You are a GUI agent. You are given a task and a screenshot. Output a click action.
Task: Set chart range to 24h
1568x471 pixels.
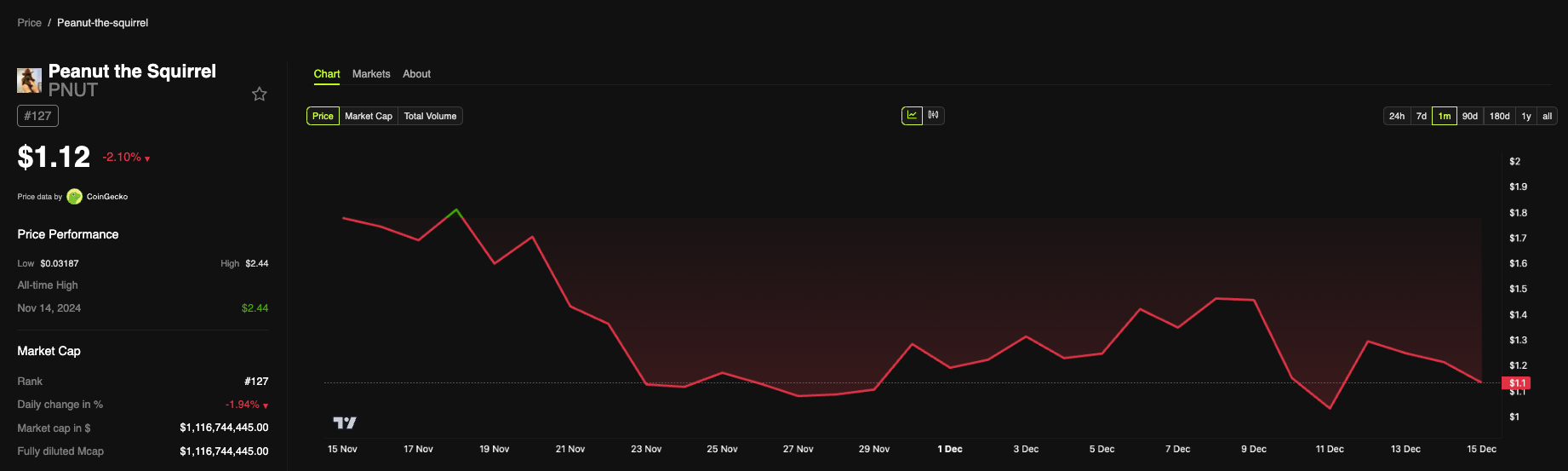tap(1397, 116)
